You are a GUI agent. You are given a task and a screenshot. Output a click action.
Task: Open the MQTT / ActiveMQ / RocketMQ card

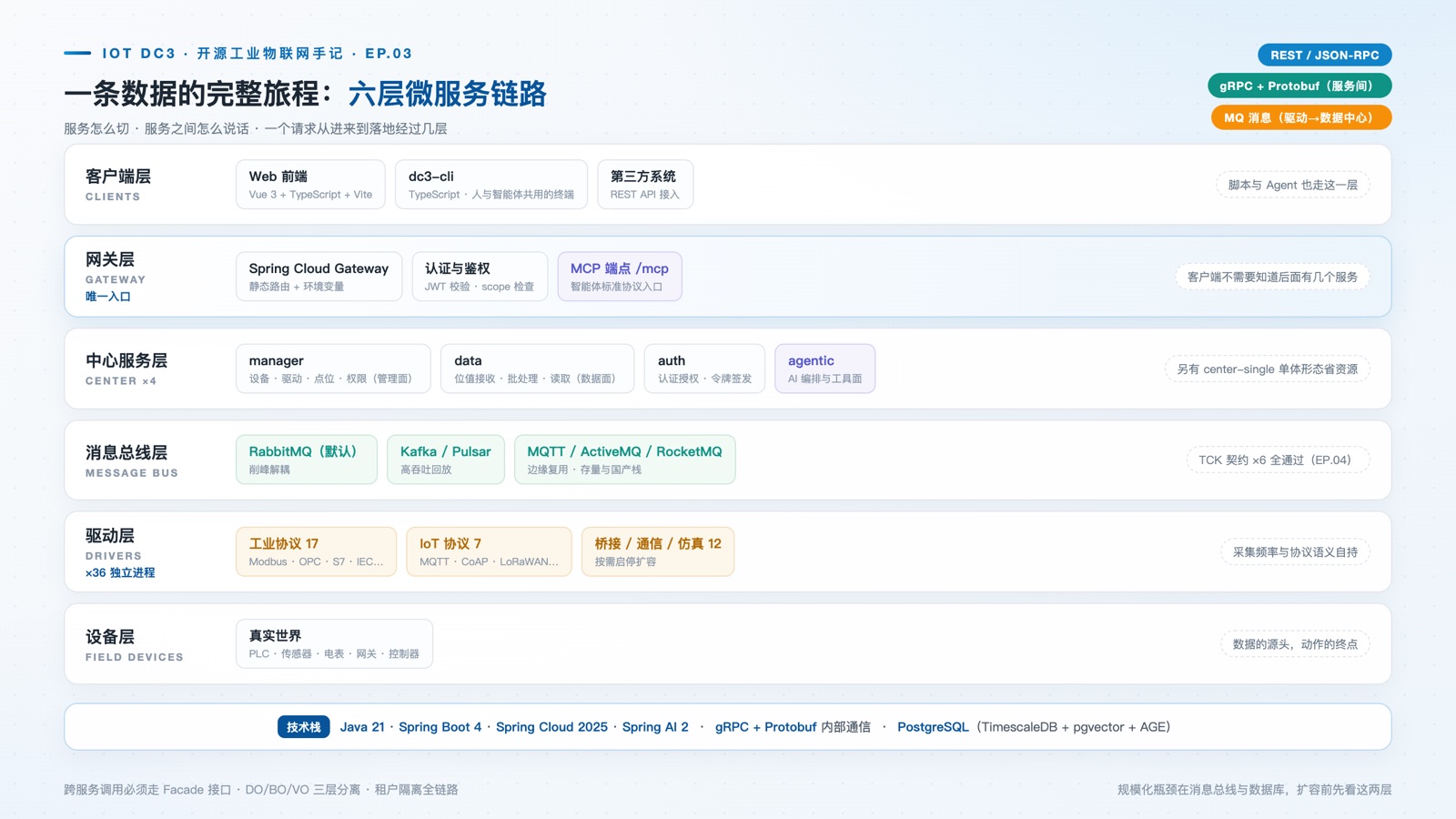[x=625, y=460]
